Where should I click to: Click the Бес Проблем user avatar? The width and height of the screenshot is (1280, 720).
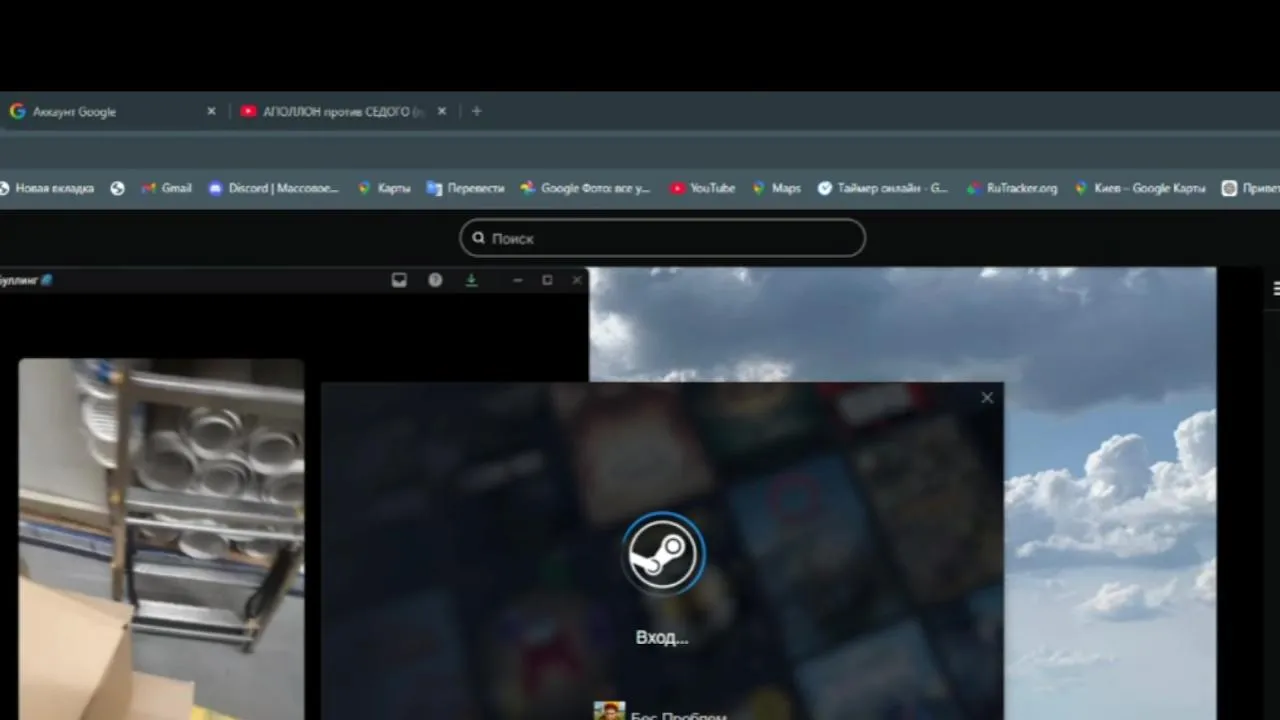pyautogui.click(x=609, y=711)
